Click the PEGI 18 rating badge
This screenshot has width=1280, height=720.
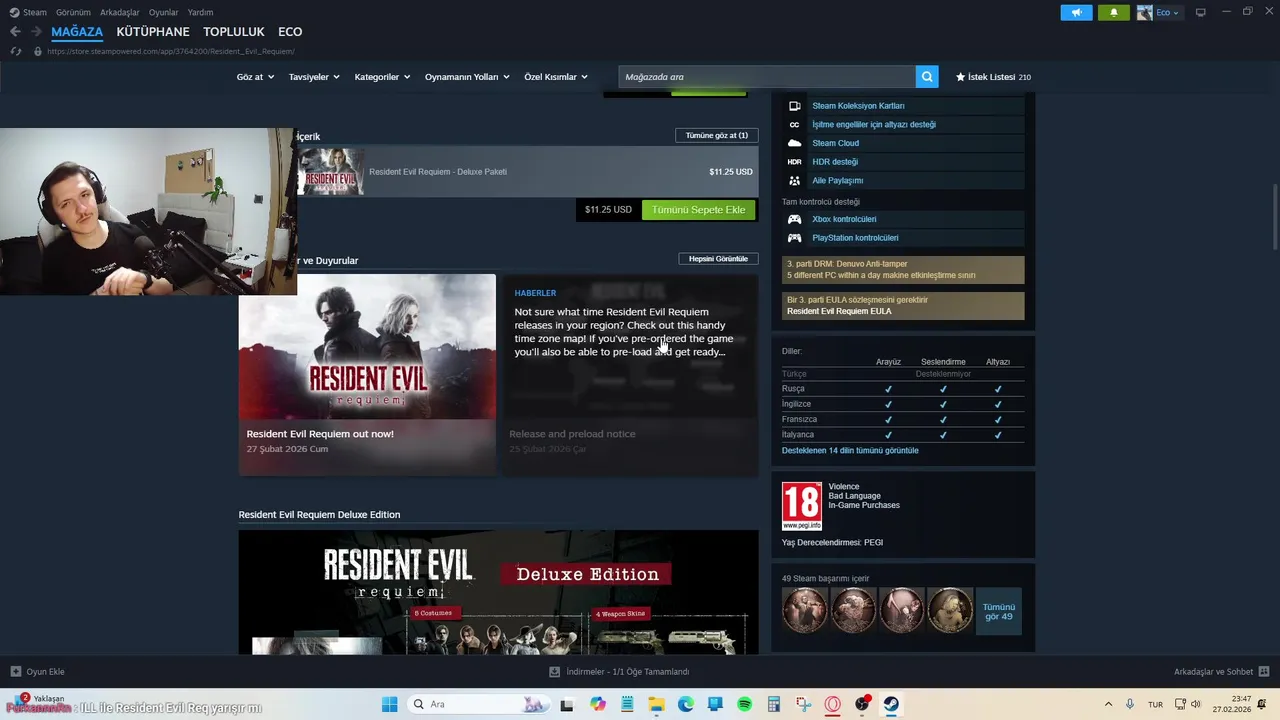pos(802,506)
